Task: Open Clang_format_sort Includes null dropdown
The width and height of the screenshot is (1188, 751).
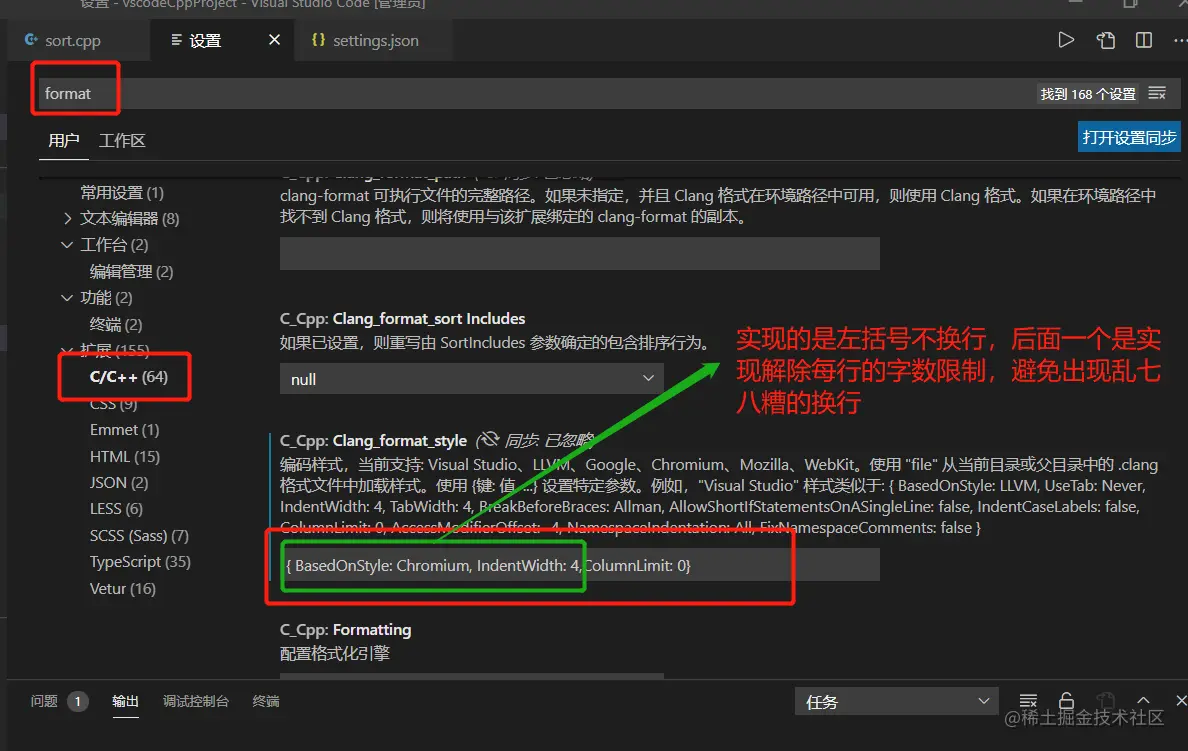Action: click(471, 379)
